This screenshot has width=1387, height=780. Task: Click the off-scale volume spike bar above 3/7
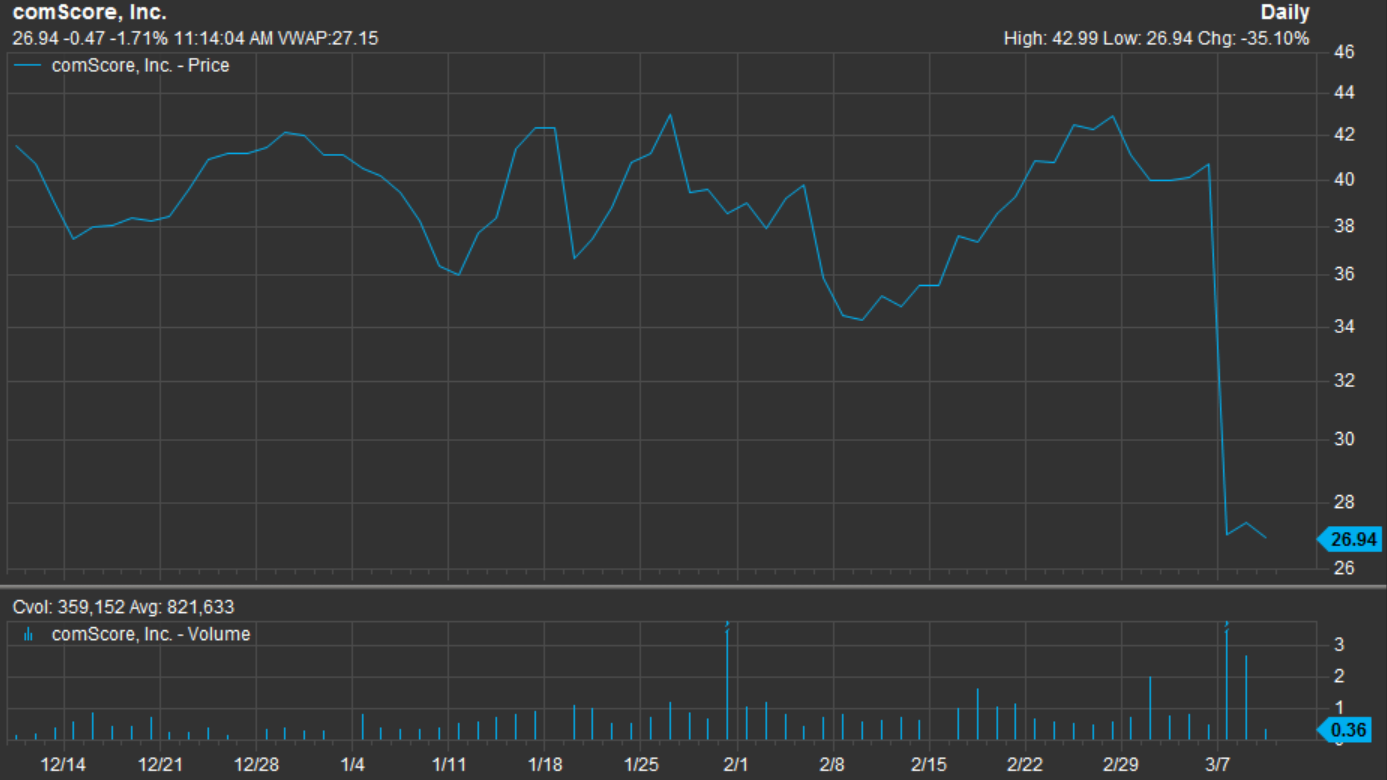click(1226, 681)
